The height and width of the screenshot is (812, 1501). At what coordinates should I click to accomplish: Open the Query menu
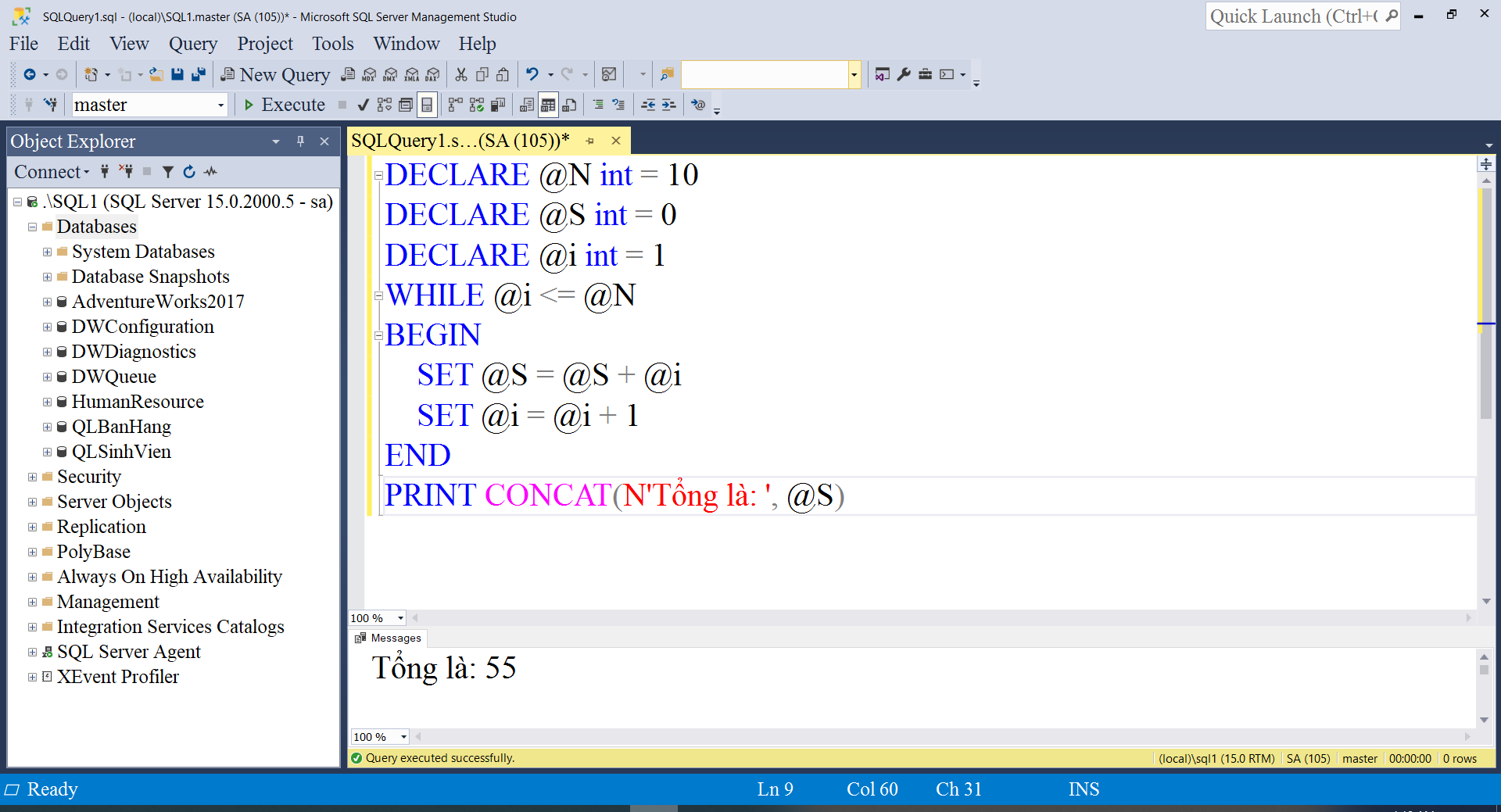(x=192, y=44)
